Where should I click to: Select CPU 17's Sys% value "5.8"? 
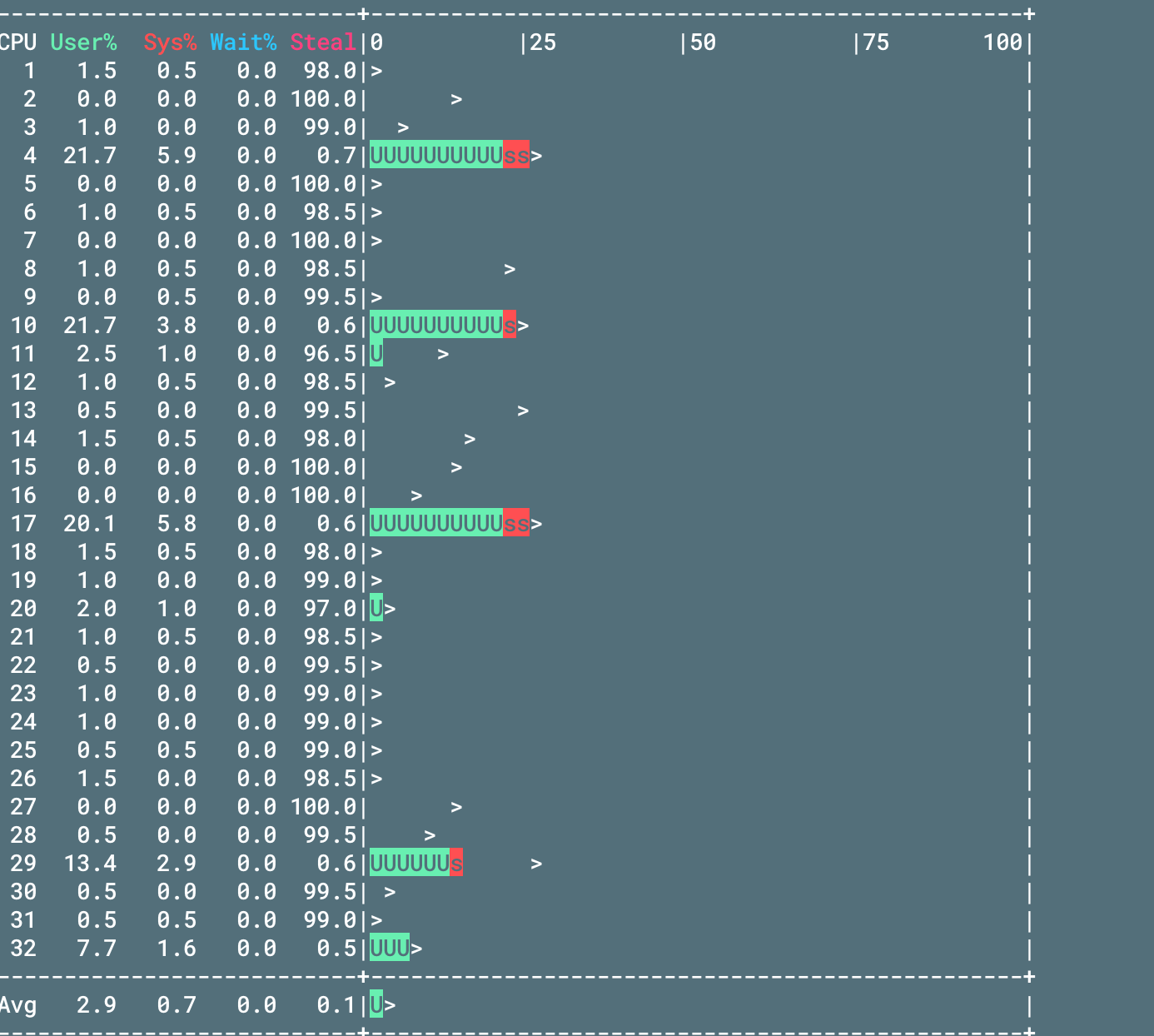[x=177, y=524]
